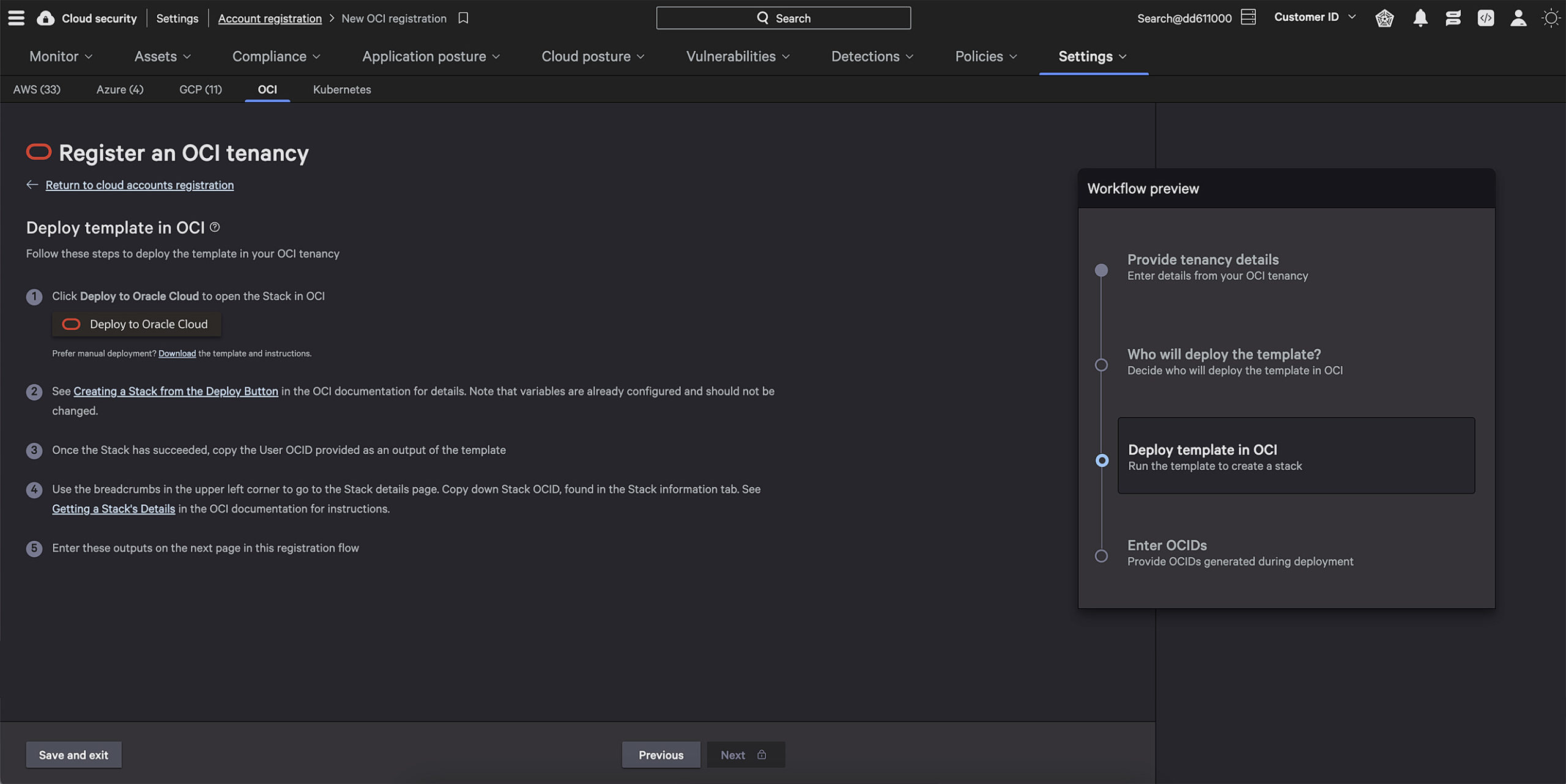Switch to the AWS (33) tab

37,89
